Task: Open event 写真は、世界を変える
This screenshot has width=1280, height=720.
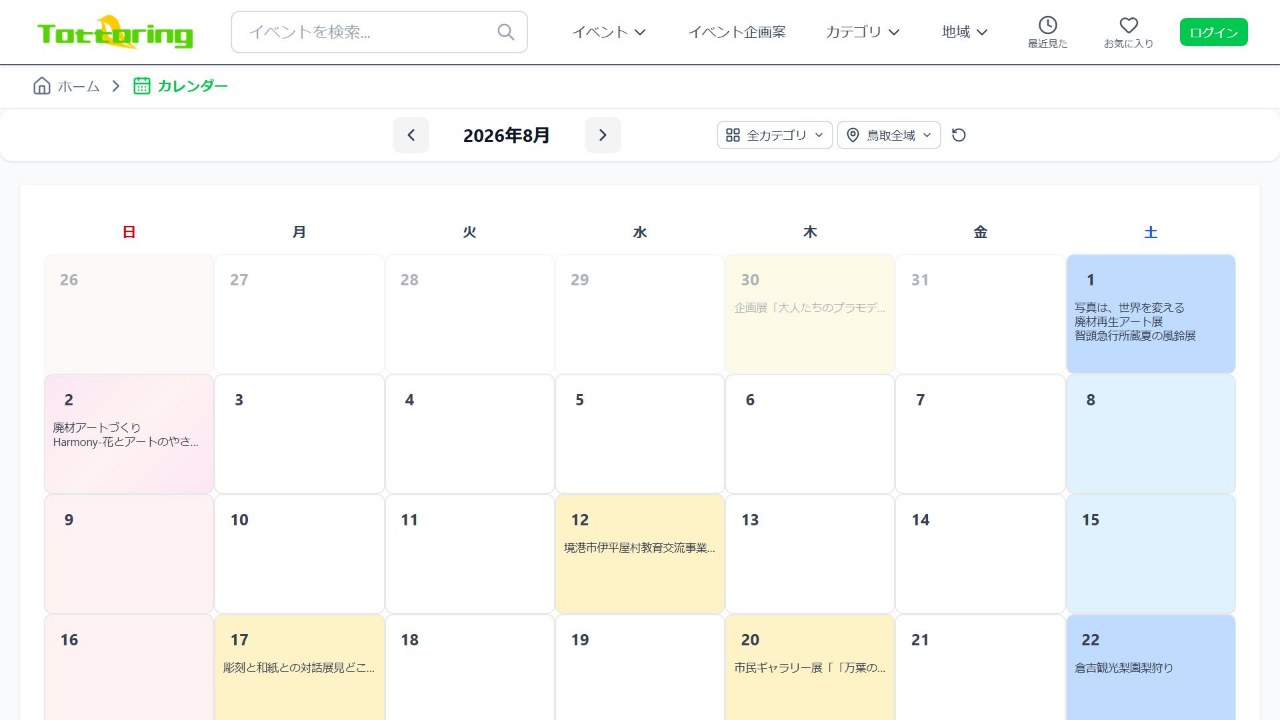Action: coord(1129,308)
